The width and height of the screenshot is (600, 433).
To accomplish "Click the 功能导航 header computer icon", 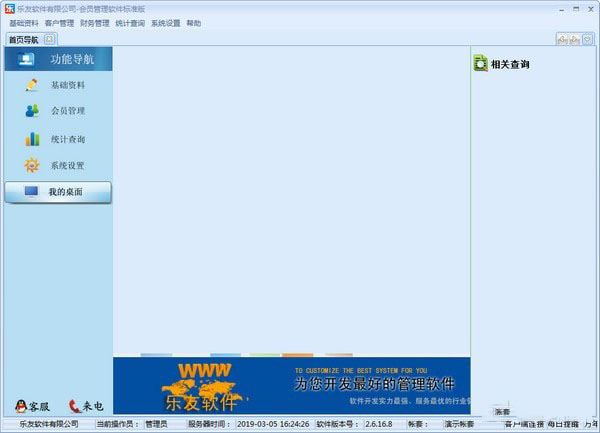I will pos(26,59).
